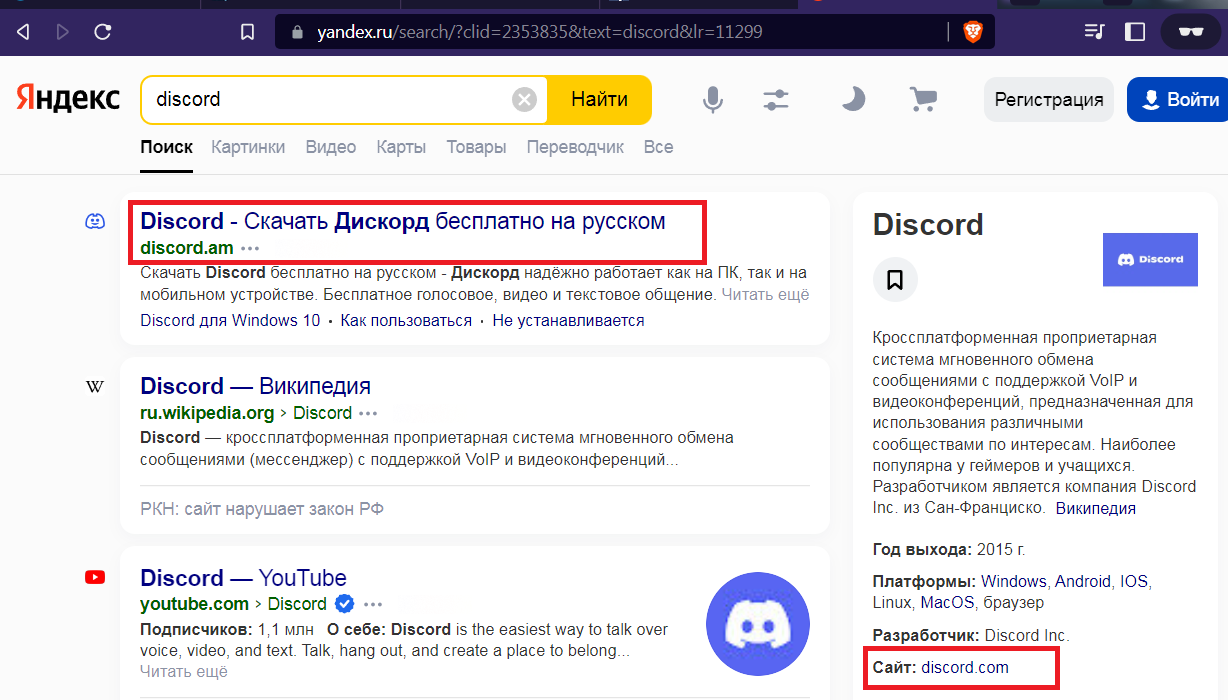The height and width of the screenshot is (700, 1228).
Task: Open the 'Discord — YouTube' result
Action: [243, 578]
